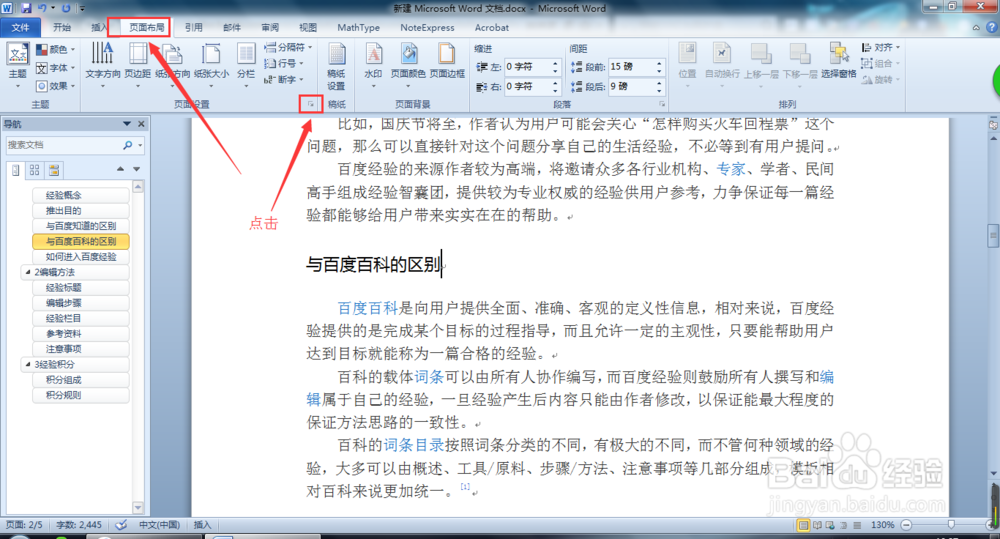
Task: Switch to the 开始 Home tab
Action: (x=62, y=27)
